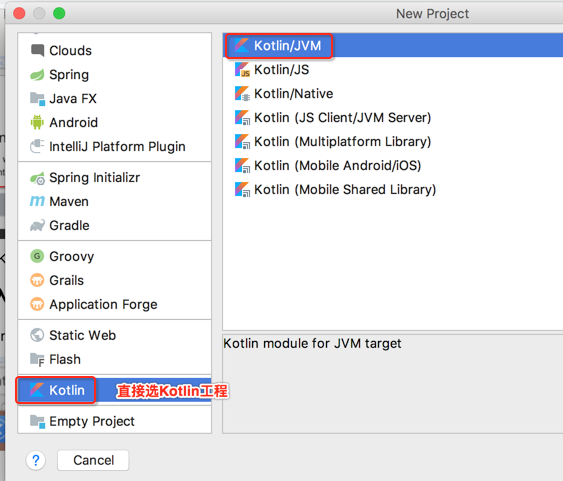Click the Java FX folder icon

pos(37,99)
